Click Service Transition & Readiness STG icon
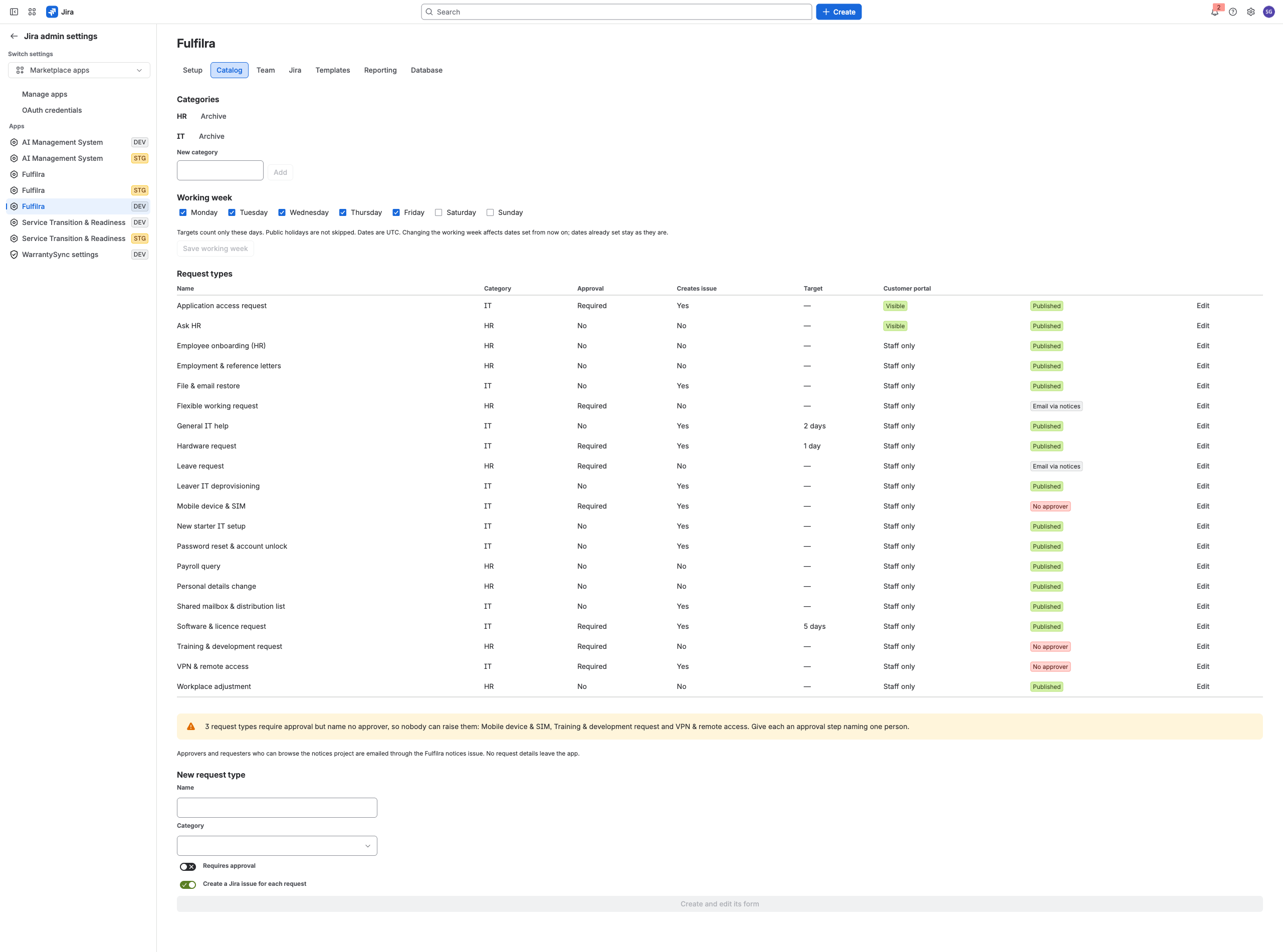 [x=14, y=239]
